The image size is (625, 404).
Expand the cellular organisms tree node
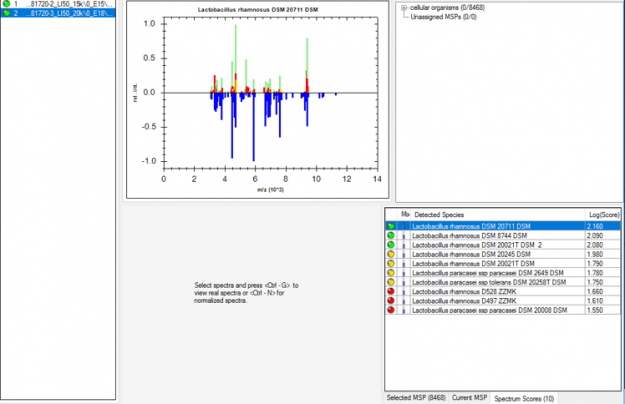click(x=403, y=8)
